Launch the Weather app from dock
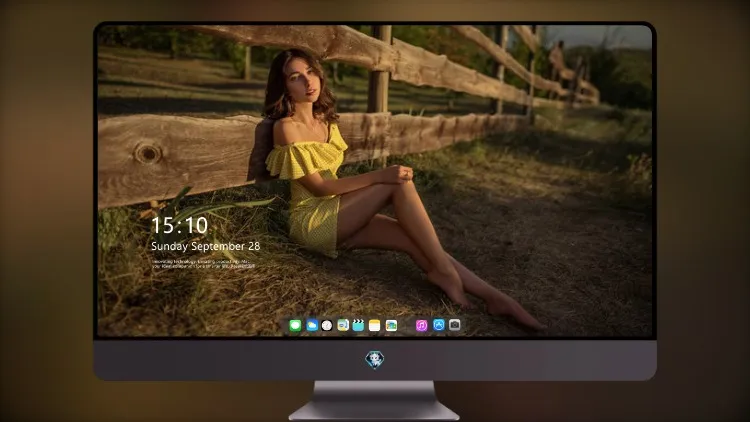This screenshot has height=422, width=750. click(x=312, y=325)
